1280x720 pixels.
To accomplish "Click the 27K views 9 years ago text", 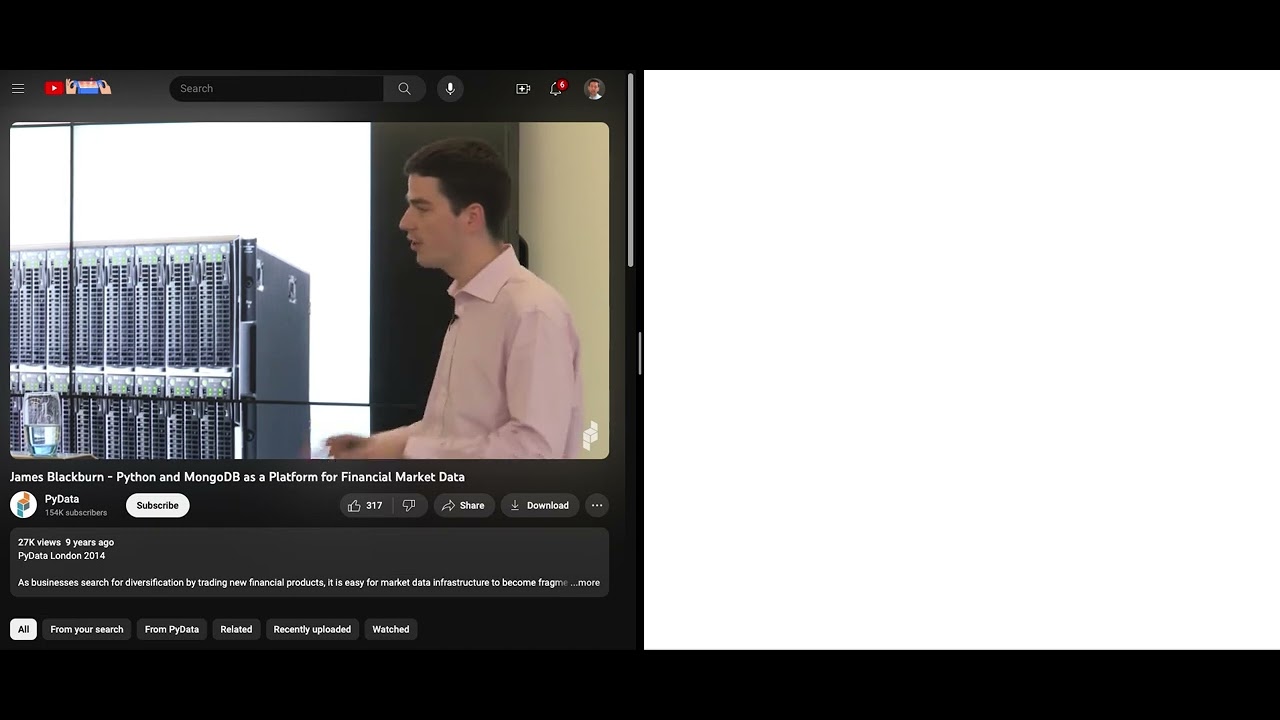I will coord(66,542).
